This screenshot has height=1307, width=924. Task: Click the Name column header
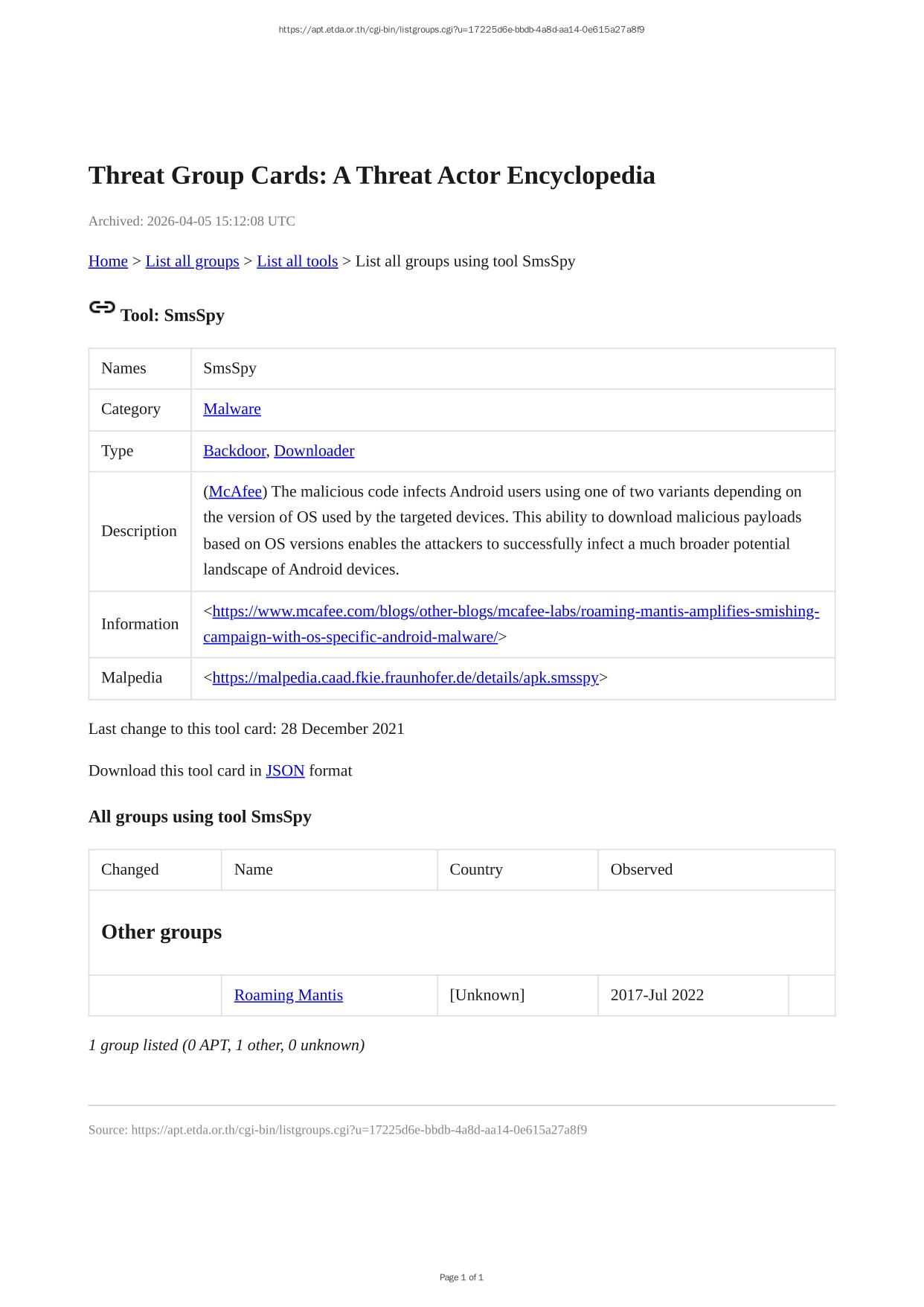pyautogui.click(x=254, y=870)
